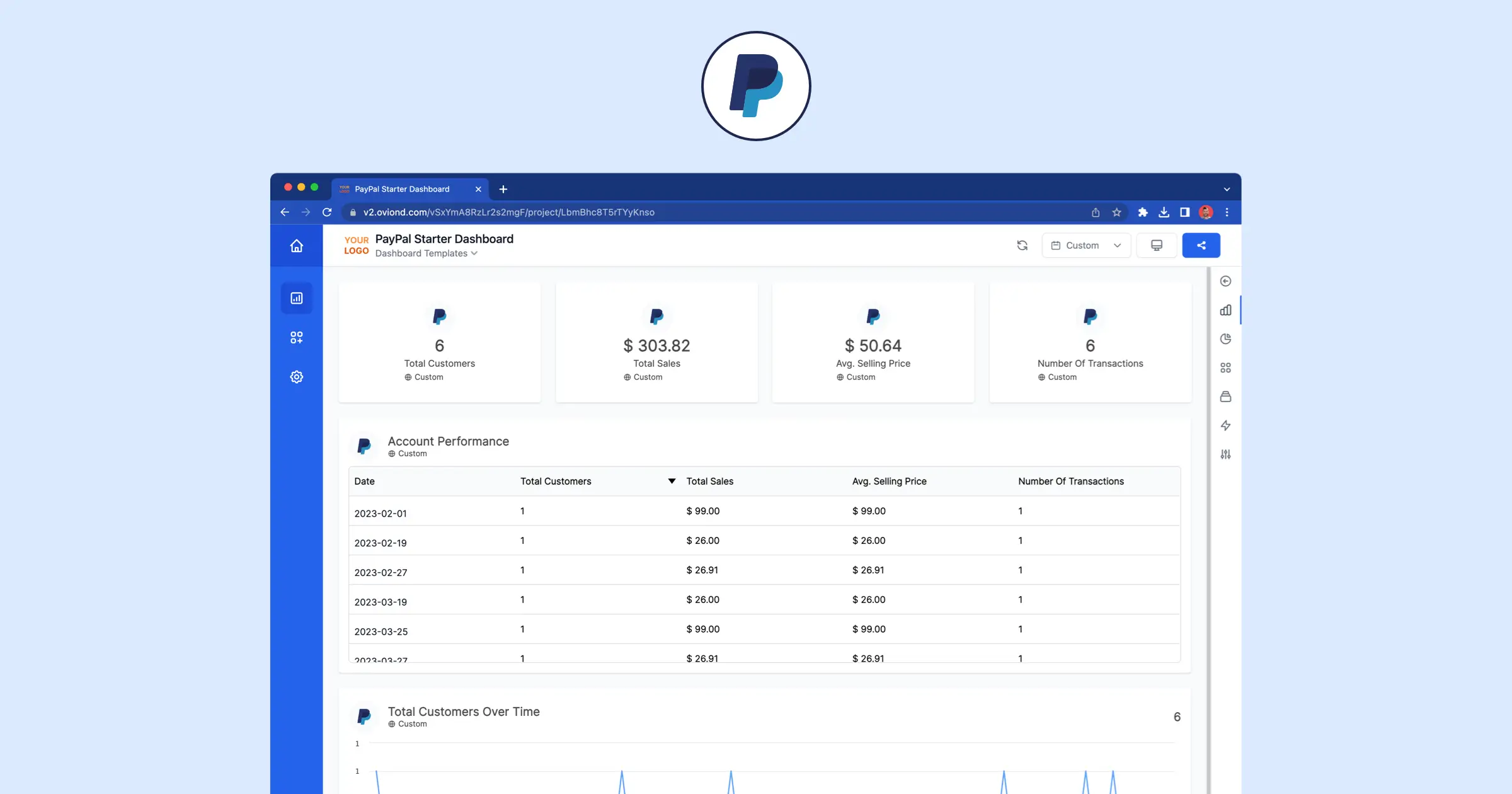Click the 2023-02-19 date cell

[x=381, y=543]
